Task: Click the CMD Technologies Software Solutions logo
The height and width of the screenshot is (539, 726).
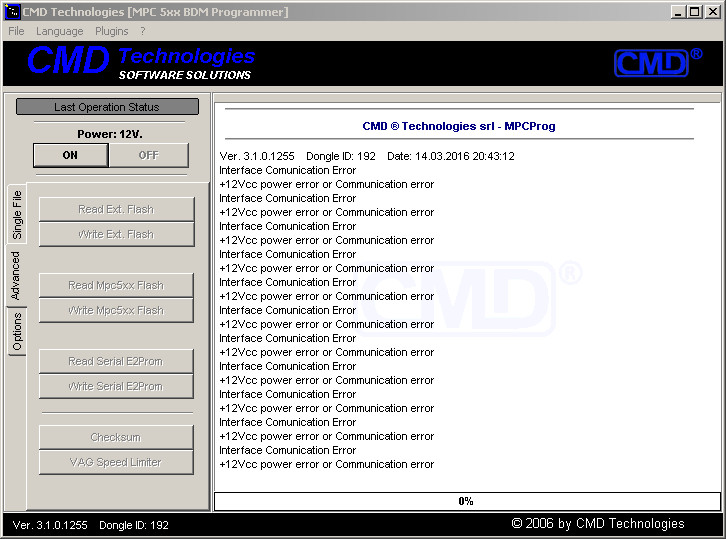Action: [x=141, y=63]
